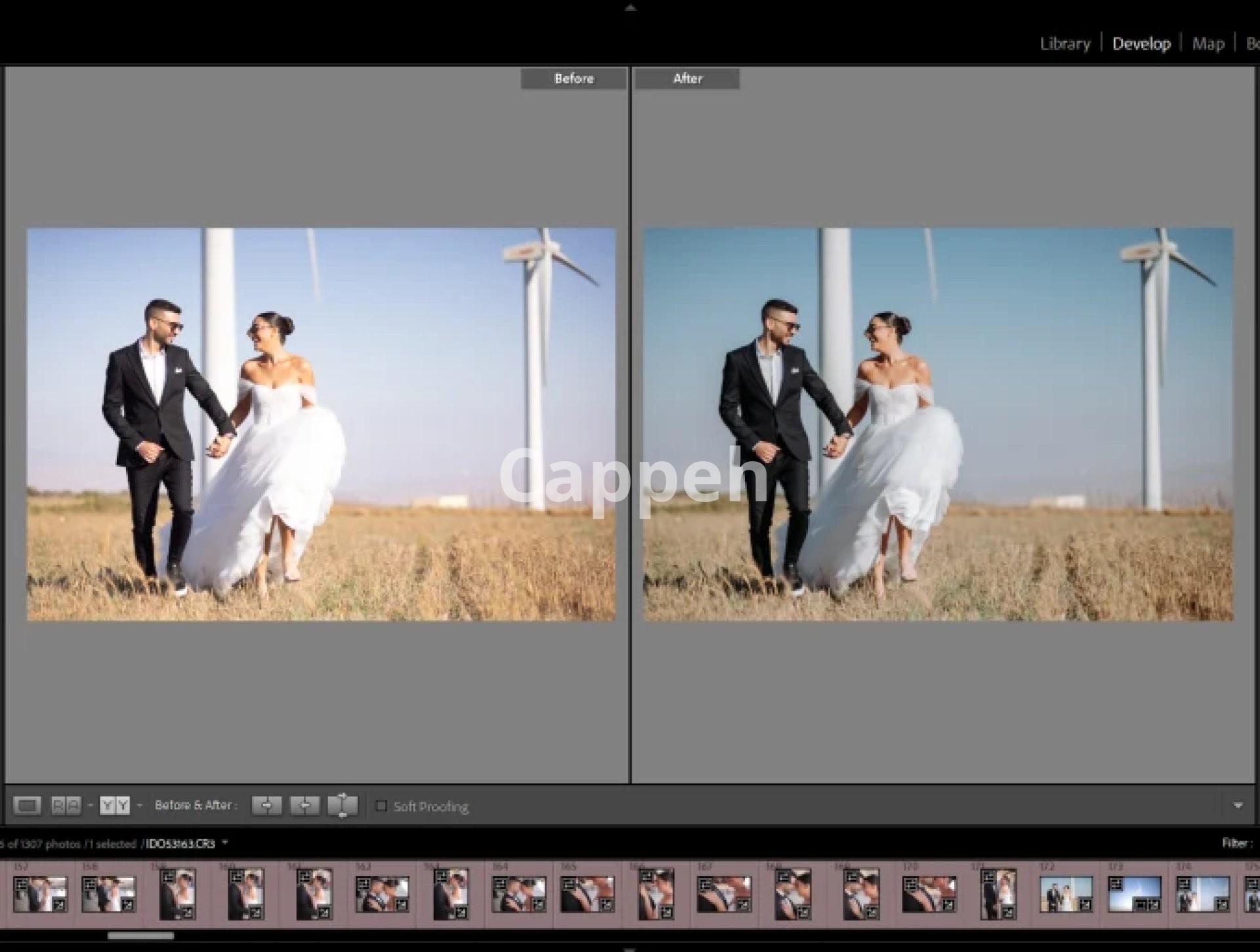The width and height of the screenshot is (1260, 952).
Task: Click the Reference View R|A icon
Action: pyautogui.click(x=66, y=805)
